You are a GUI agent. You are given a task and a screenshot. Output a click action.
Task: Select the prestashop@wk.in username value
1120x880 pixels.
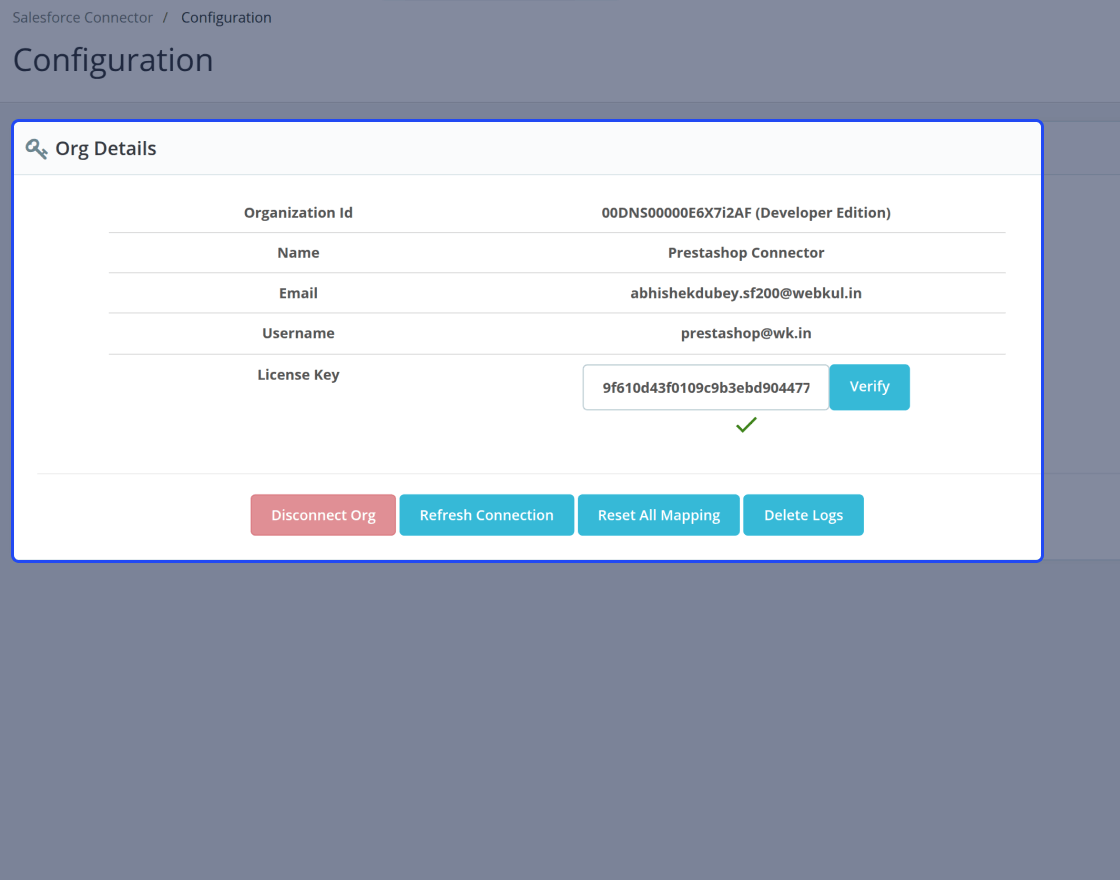click(x=746, y=333)
